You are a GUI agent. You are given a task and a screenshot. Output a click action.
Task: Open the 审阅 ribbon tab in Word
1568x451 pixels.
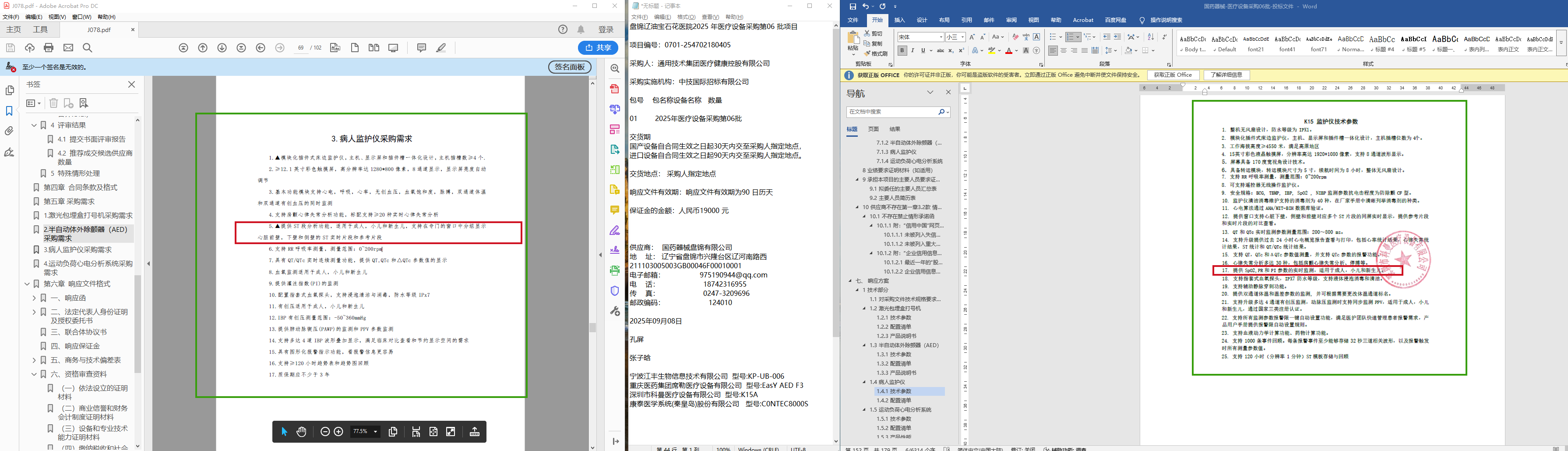pyautogui.click(x=1011, y=20)
